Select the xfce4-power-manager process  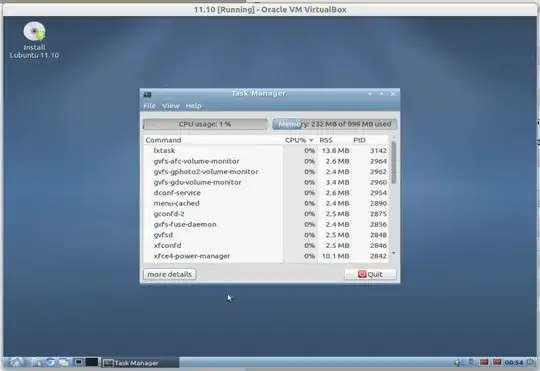(x=266, y=256)
